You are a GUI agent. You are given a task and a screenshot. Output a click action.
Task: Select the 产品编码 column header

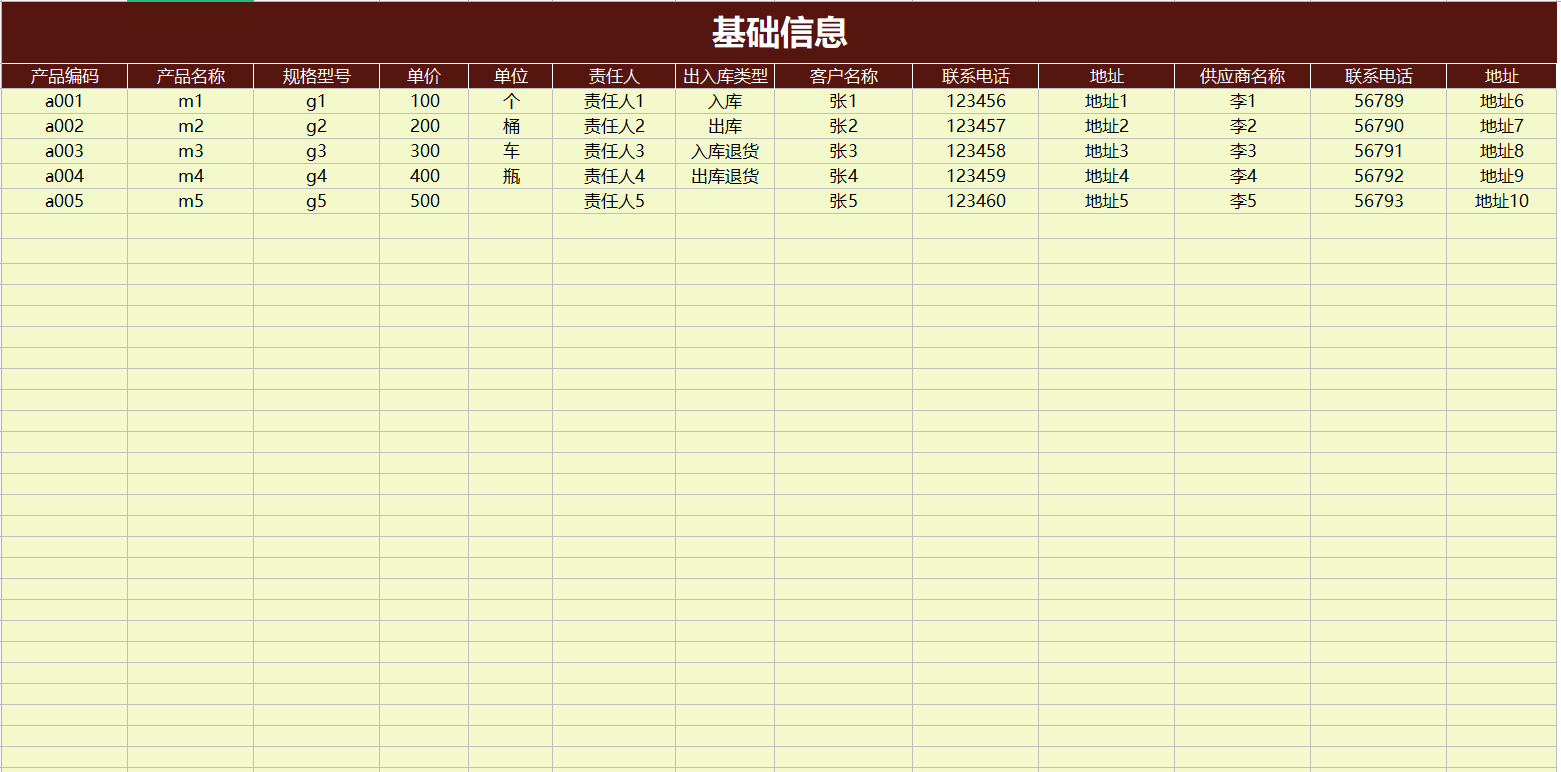point(65,76)
